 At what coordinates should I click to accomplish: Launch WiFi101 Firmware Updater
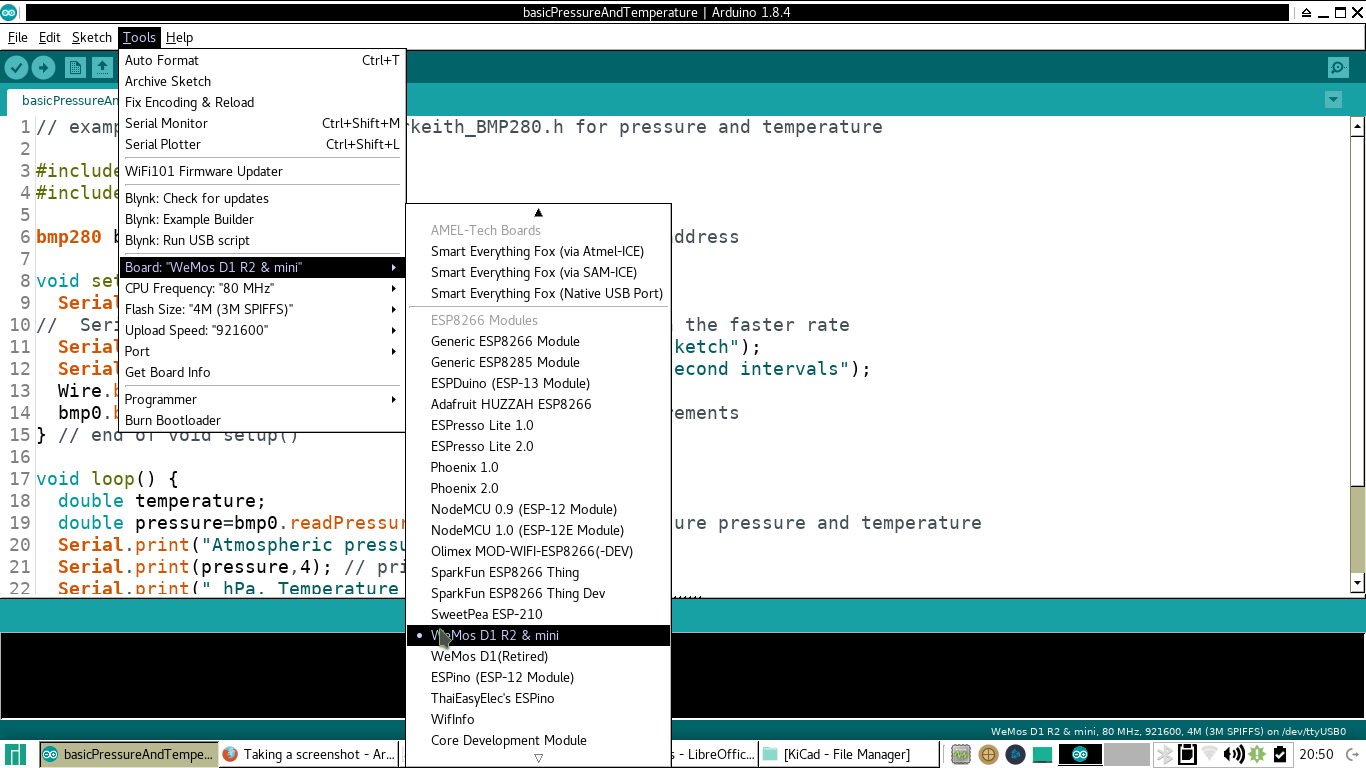pos(262,171)
